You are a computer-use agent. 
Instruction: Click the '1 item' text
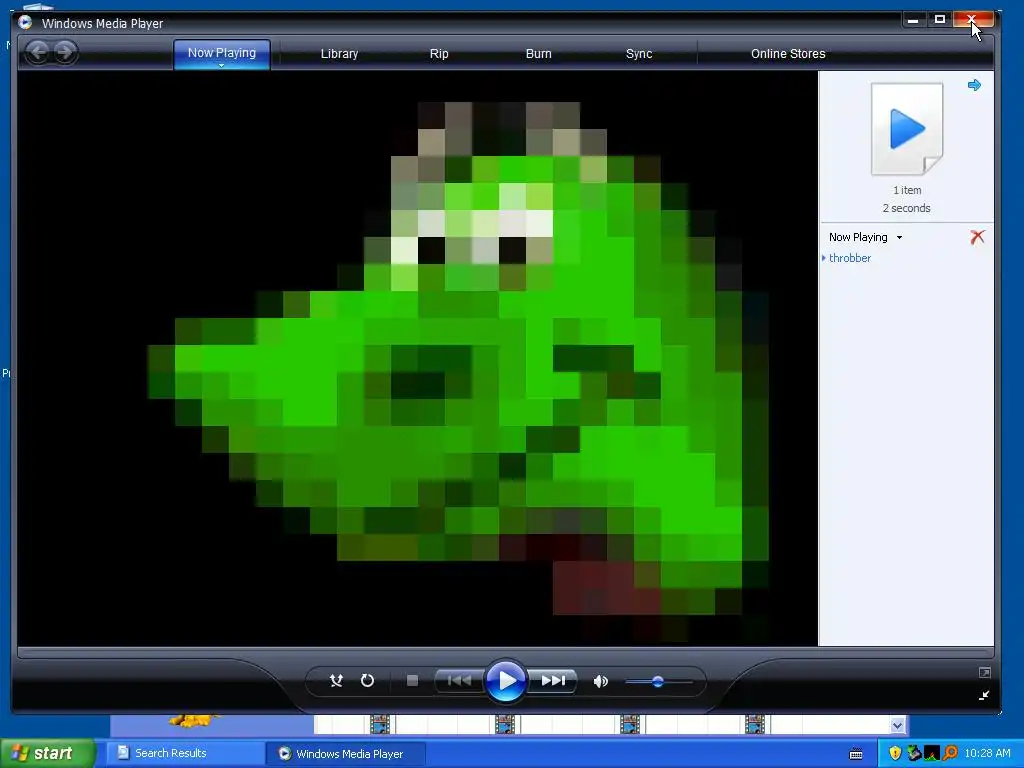click(907, 190)
